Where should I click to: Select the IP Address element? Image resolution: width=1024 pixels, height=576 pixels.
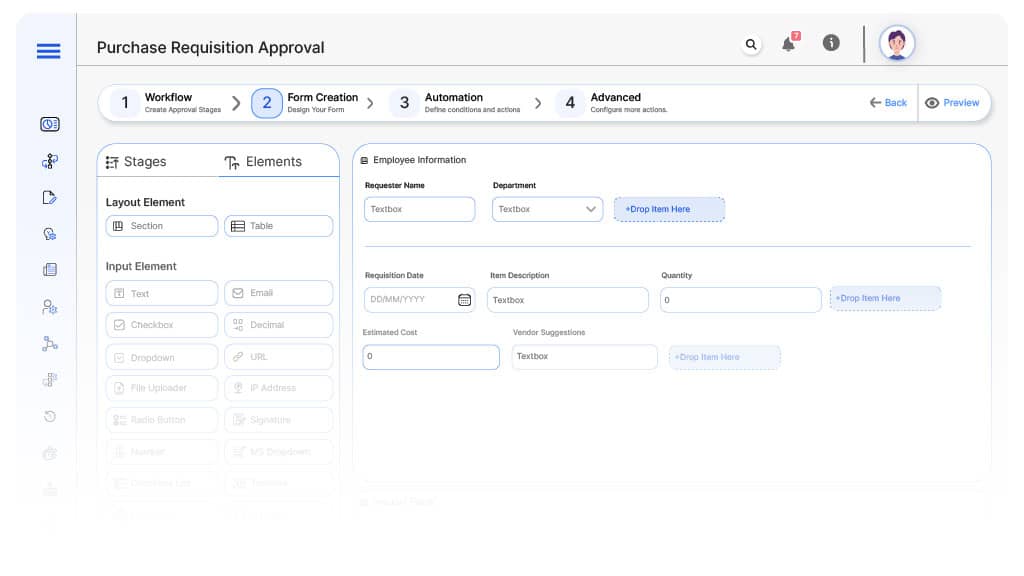(278, 388)
